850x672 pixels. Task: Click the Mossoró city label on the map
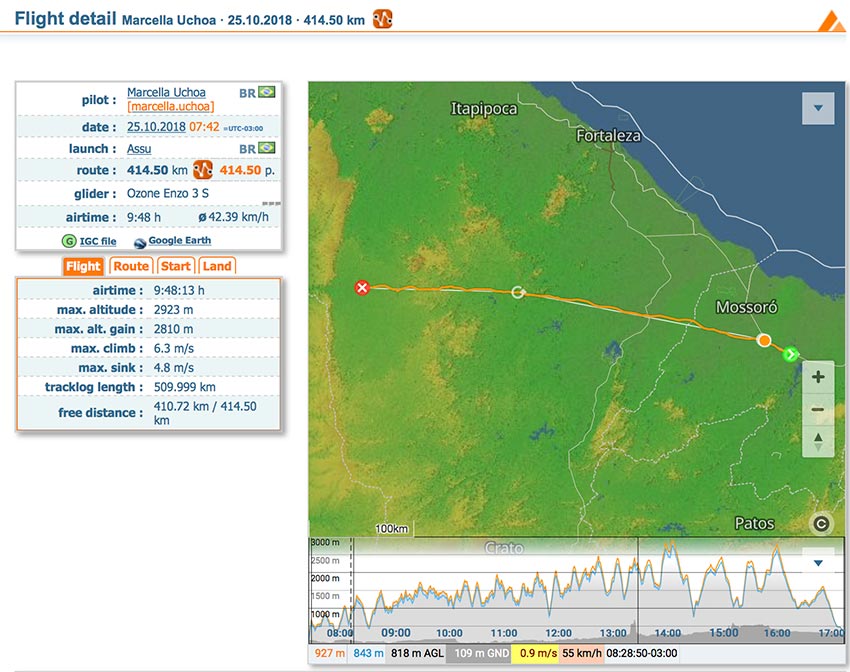[746, 307]
